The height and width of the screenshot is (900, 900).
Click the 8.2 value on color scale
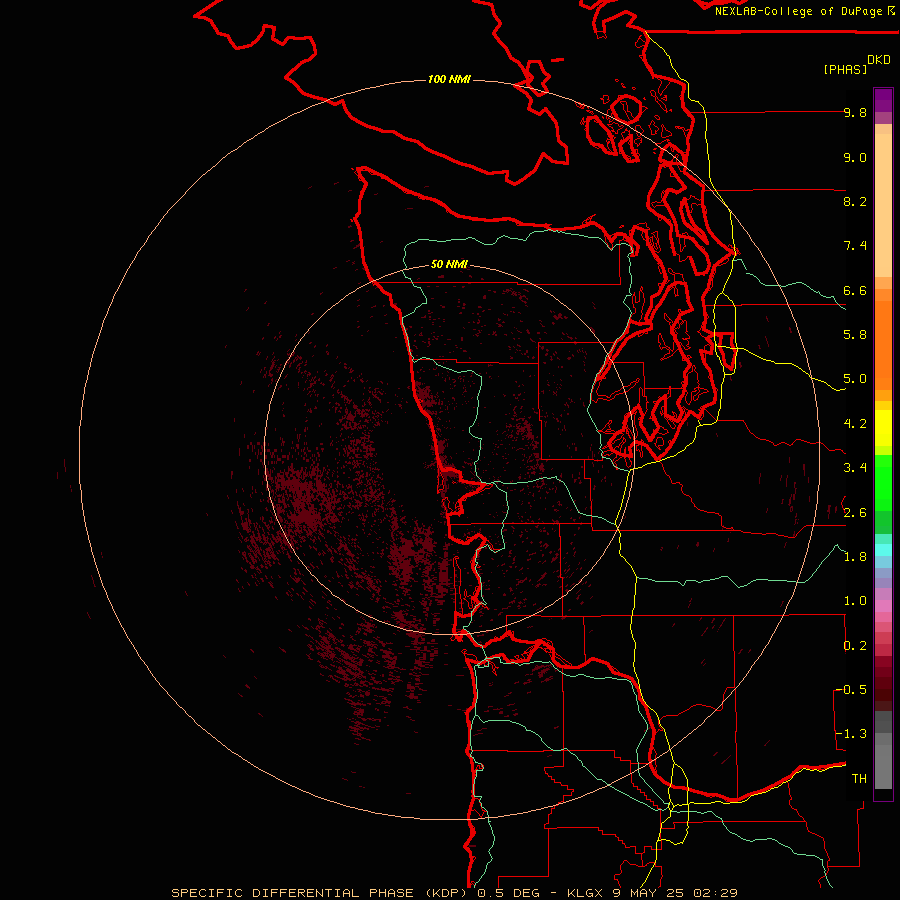[855, 201]
